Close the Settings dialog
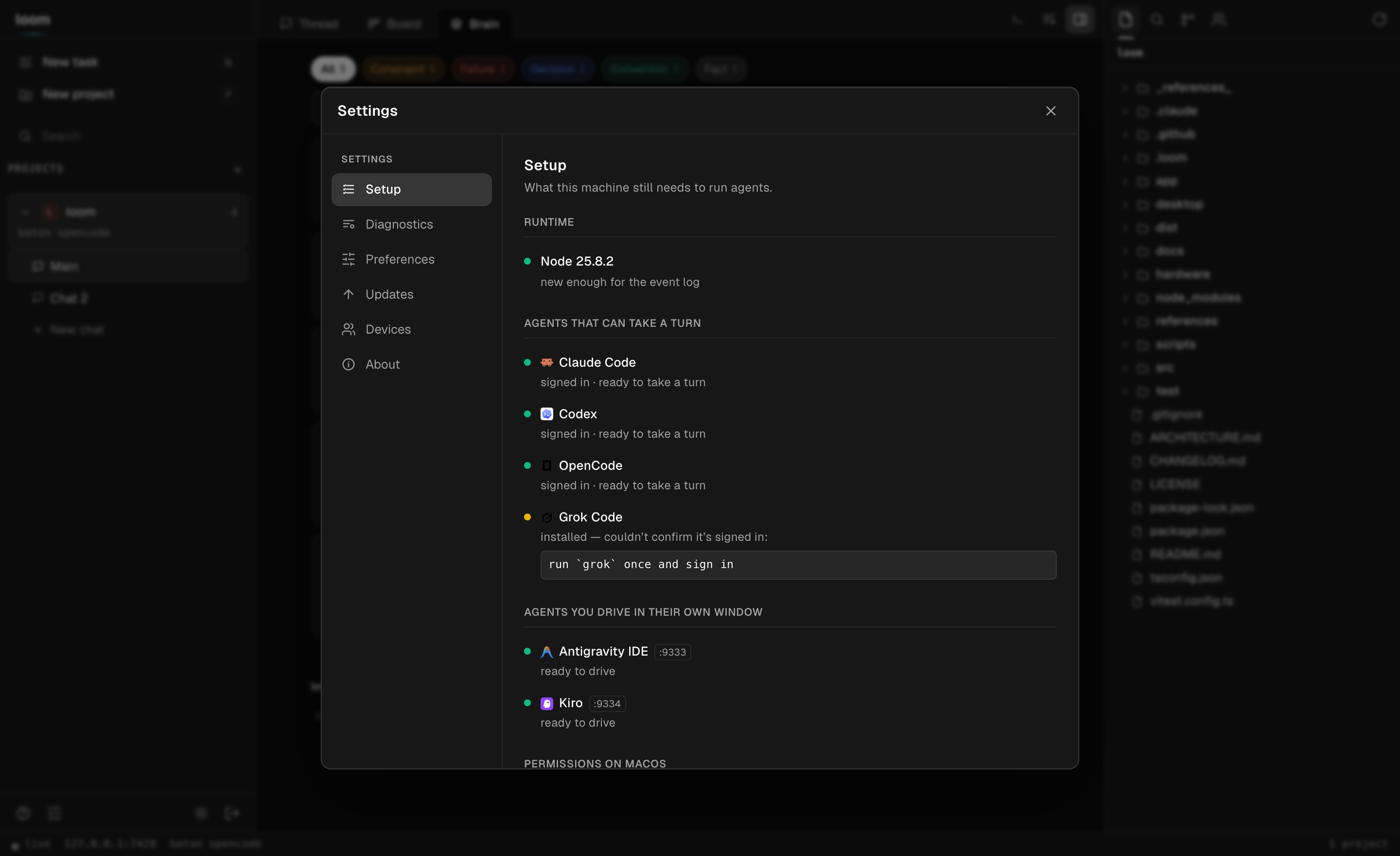 tap(1050, 111)
